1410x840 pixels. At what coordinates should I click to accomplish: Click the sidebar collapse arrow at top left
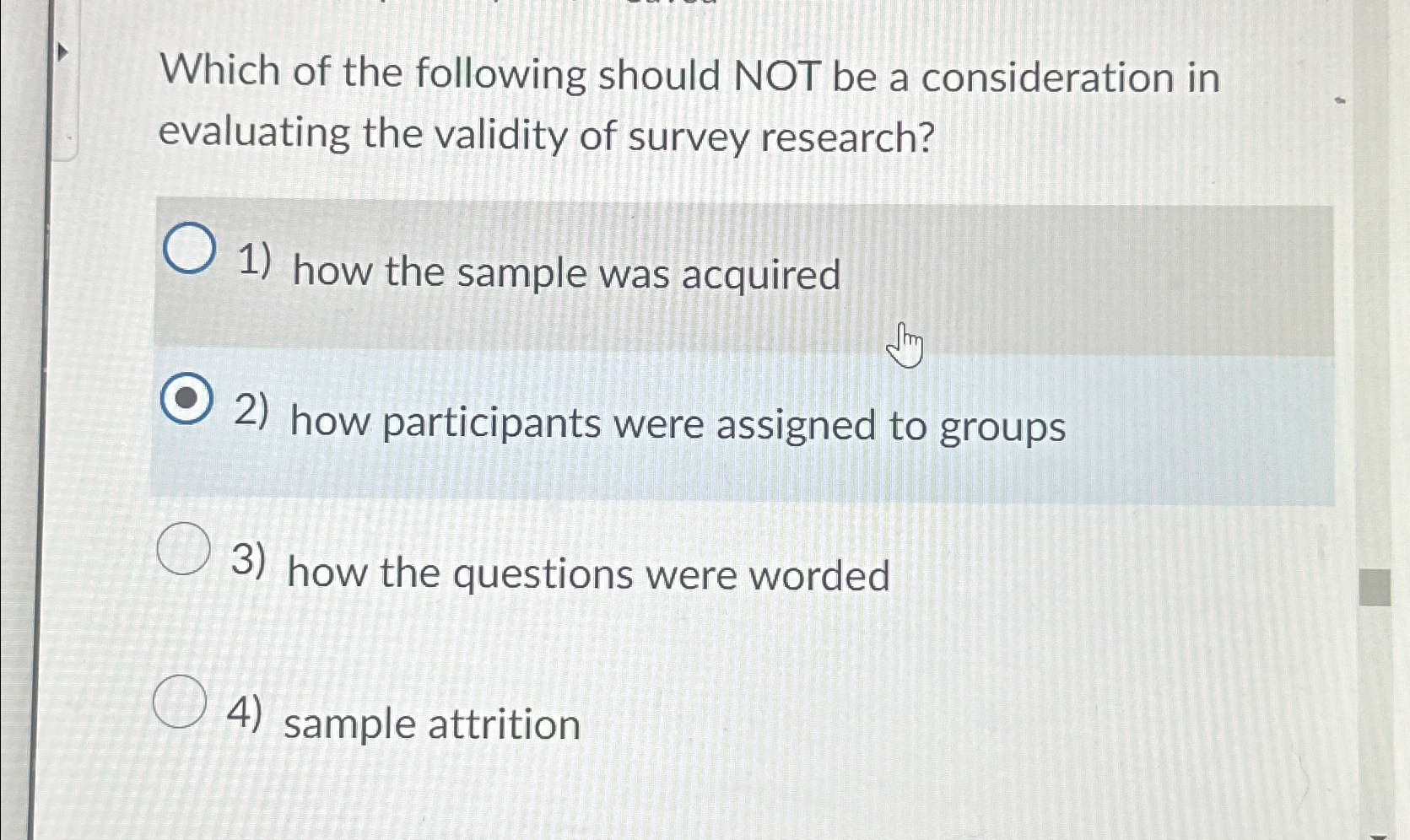click(64, 51)
